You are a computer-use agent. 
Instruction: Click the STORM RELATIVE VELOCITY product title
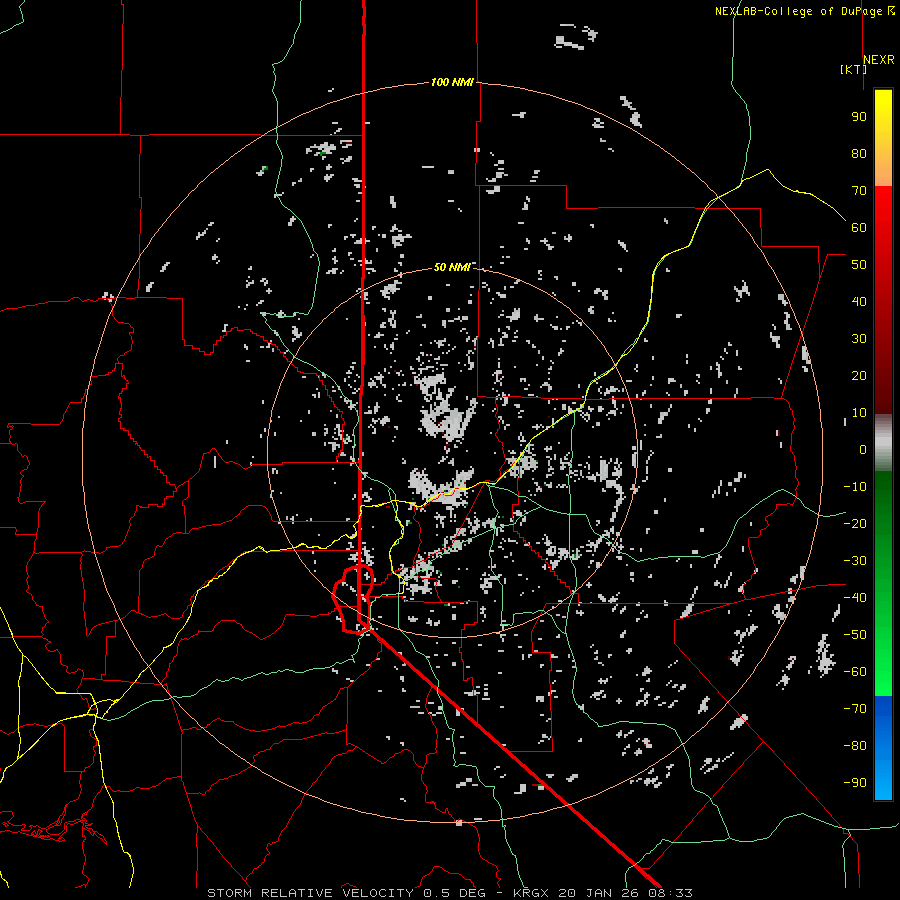click(310, 893)
